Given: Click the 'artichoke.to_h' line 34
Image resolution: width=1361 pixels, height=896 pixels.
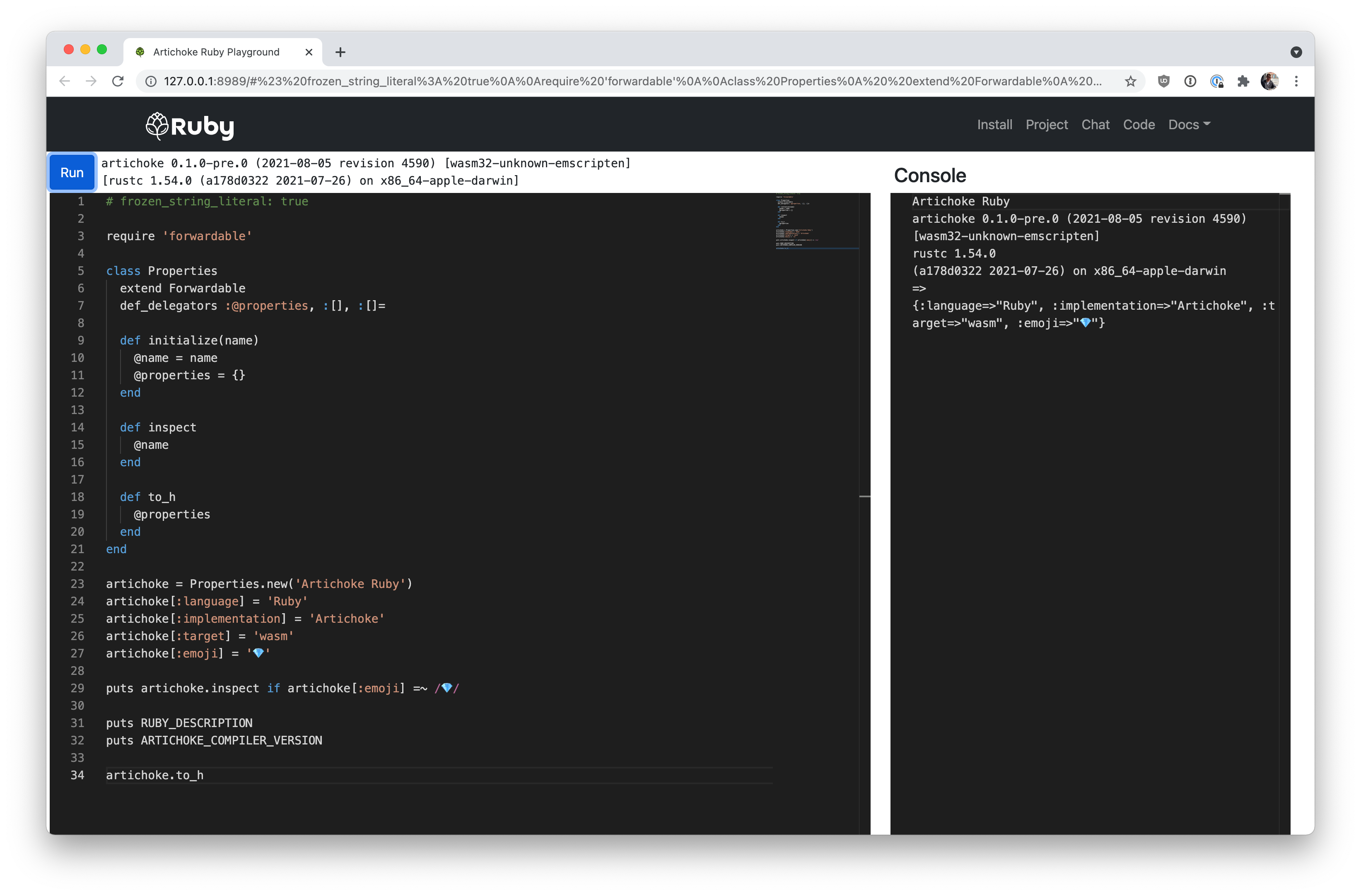Looking at the screenshot, I should (154, 775).
